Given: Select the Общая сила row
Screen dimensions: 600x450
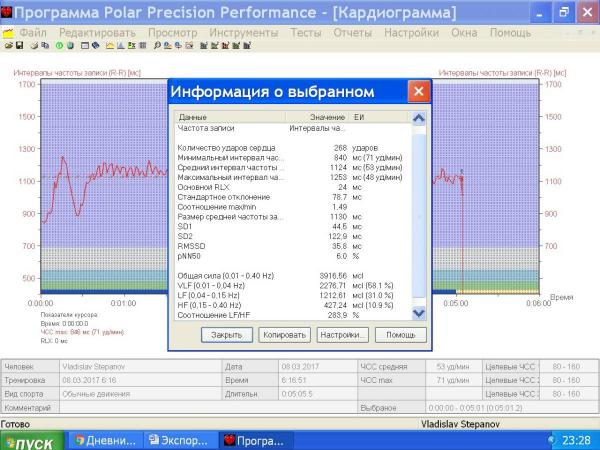Looking at the screenshot, I should [x=293, y=276].
